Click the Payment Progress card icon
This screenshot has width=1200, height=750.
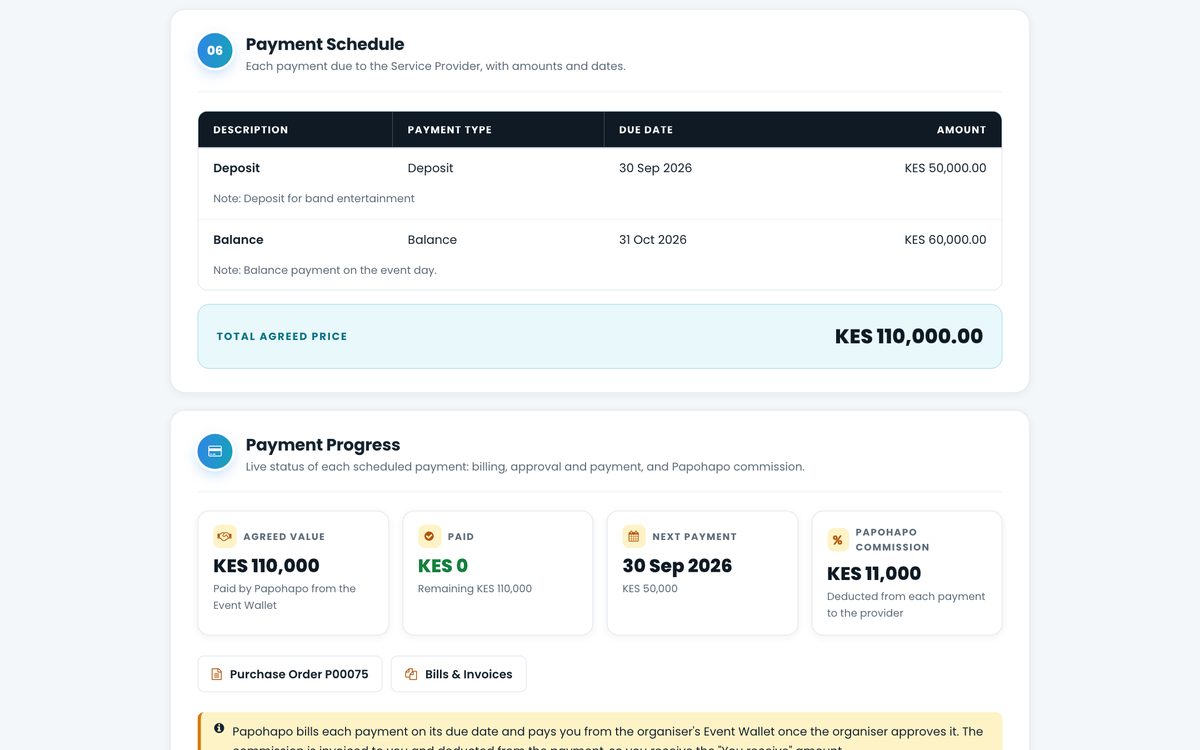(x=215, y=451)
